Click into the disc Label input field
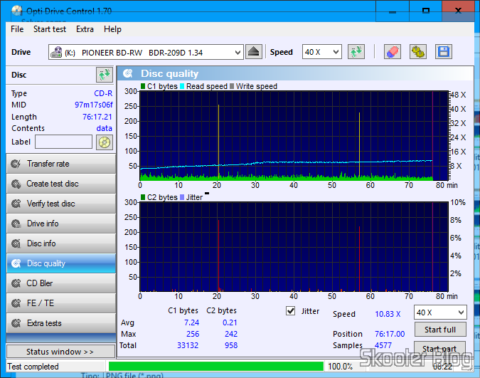480x378 pixels. click(64, 142)
